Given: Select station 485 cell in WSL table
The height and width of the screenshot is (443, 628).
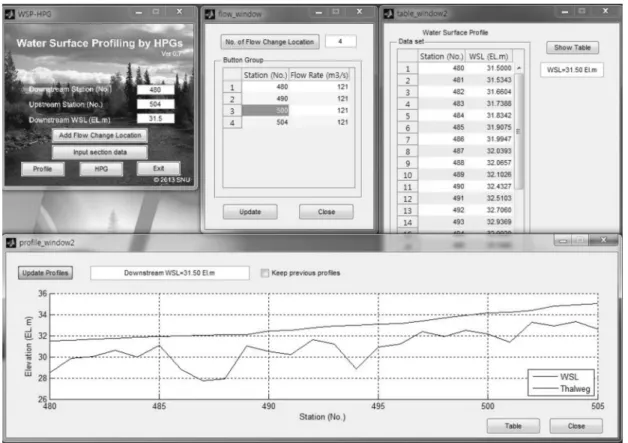Looking at the screenshot, I should [x=441, y=127].
